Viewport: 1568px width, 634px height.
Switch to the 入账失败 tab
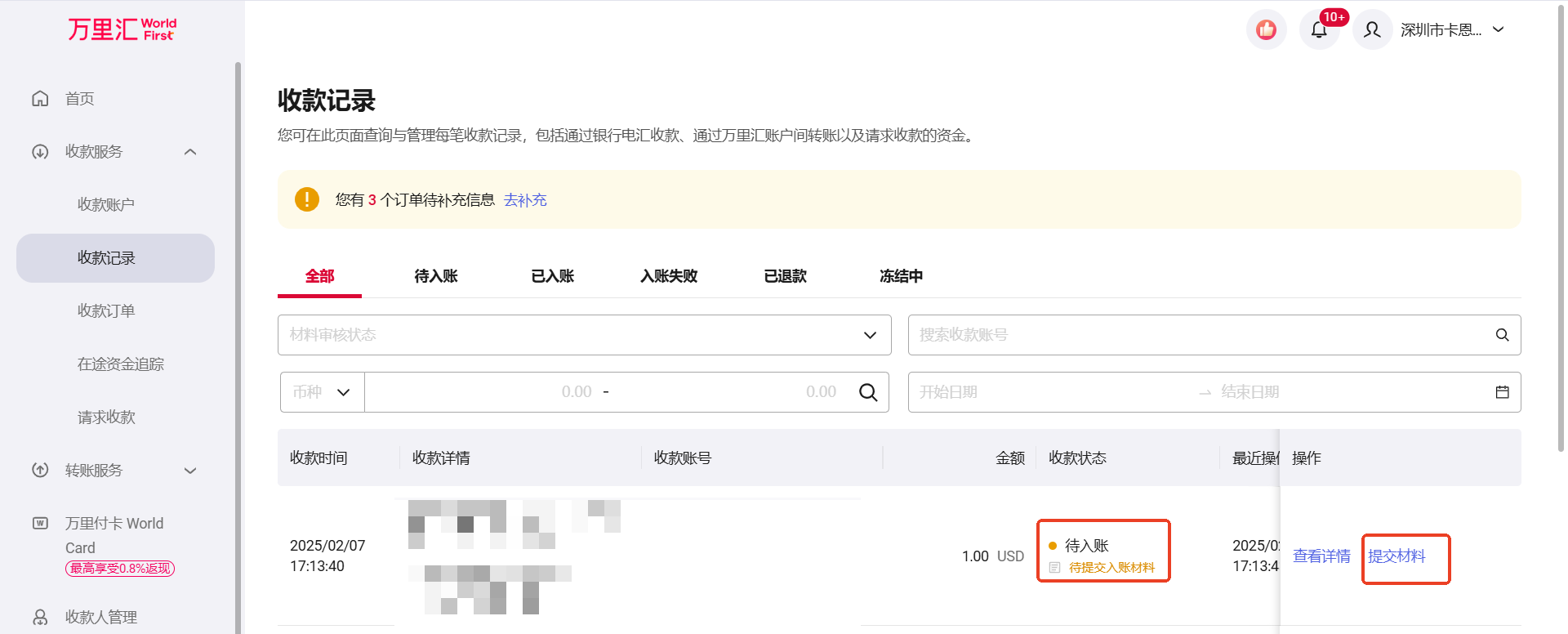pyautogui.click(x=669, y=276)
